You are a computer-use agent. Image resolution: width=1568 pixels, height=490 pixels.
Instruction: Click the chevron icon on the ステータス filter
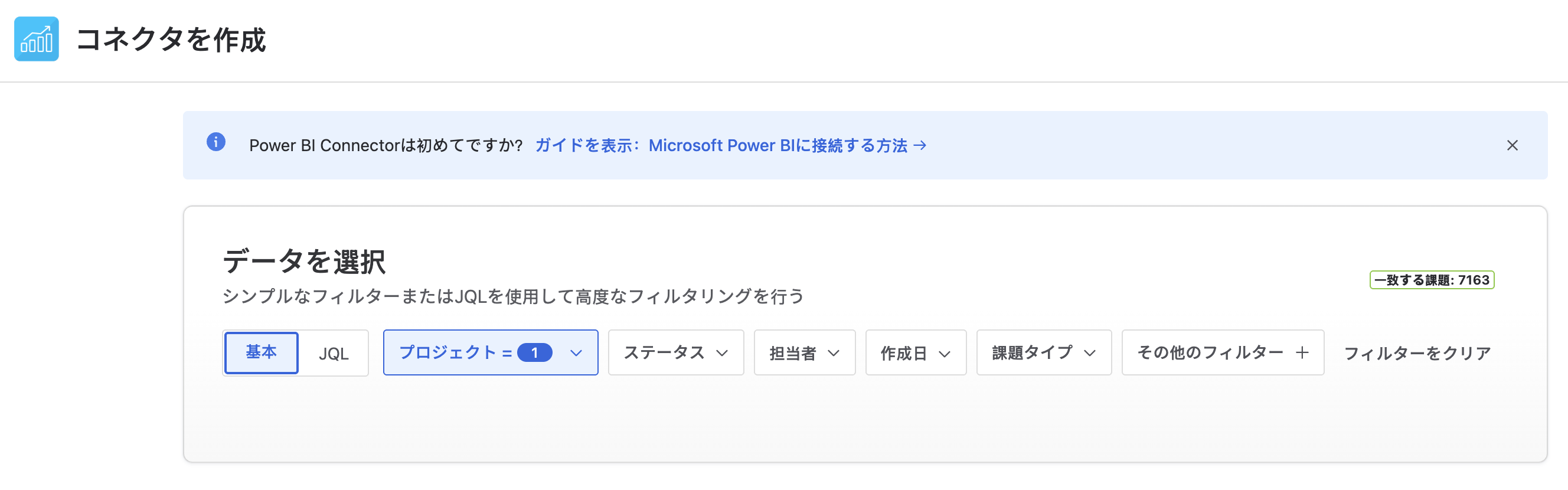pyautogui.click(x=722, y=353)
